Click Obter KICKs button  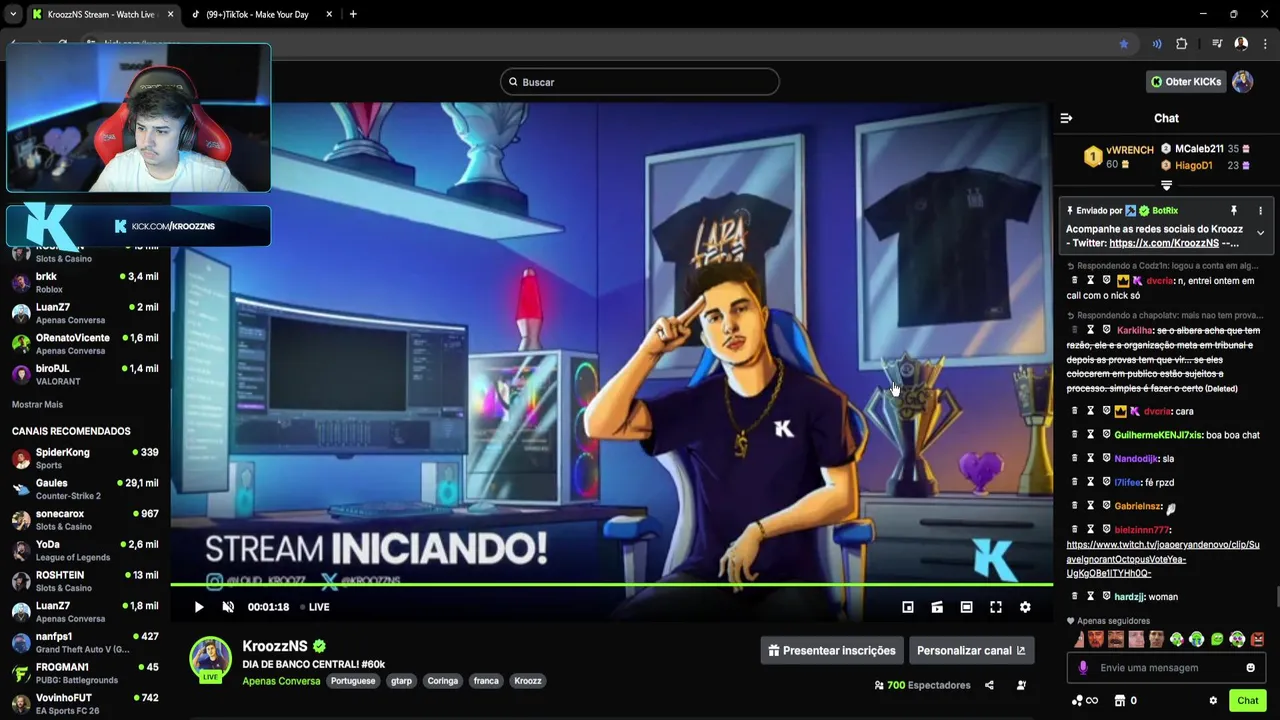[1186, 82]
